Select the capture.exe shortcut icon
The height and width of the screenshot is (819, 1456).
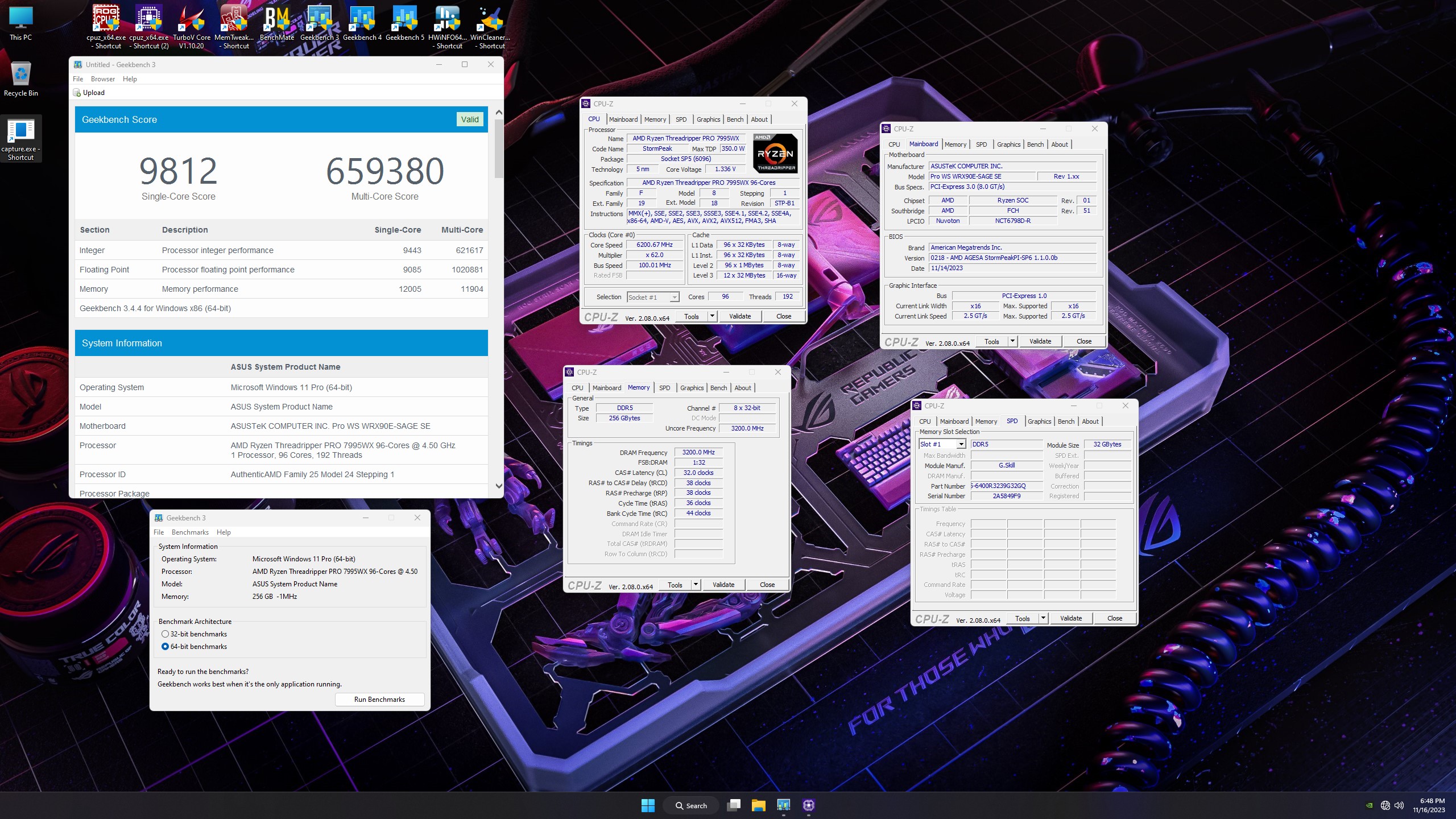coord(21,139)
